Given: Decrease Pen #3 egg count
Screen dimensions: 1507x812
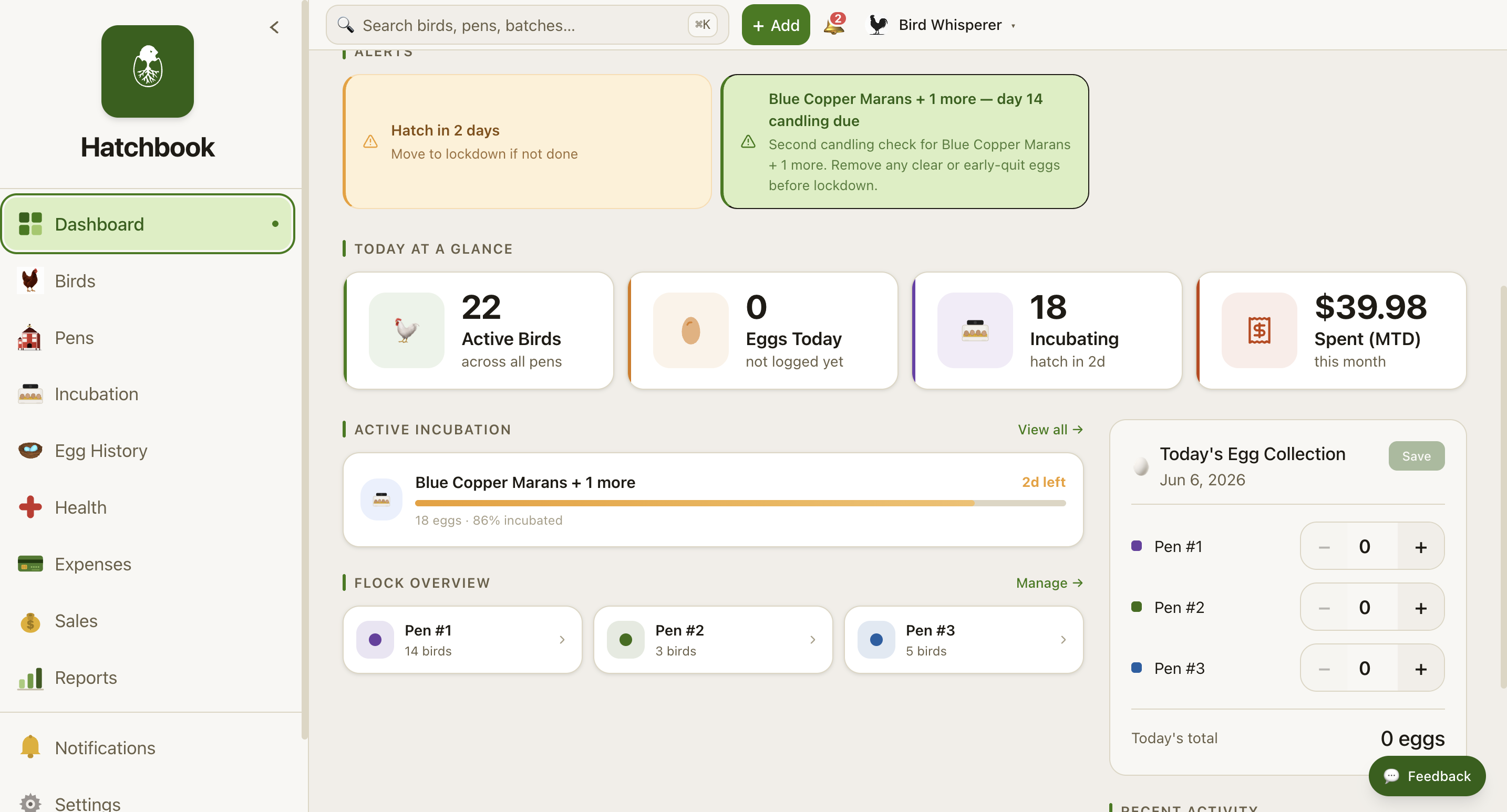Looking at the screenshot, I should pyautogui.click(x=1325, y=668).
